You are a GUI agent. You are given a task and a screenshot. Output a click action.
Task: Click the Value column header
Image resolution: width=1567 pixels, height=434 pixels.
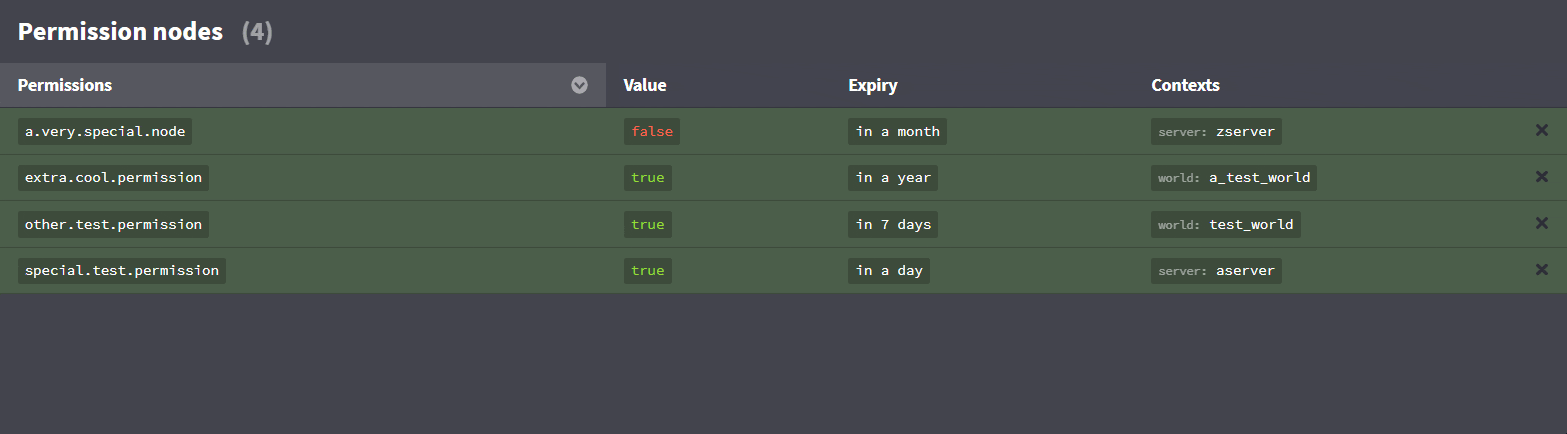[x=645, y=85]
